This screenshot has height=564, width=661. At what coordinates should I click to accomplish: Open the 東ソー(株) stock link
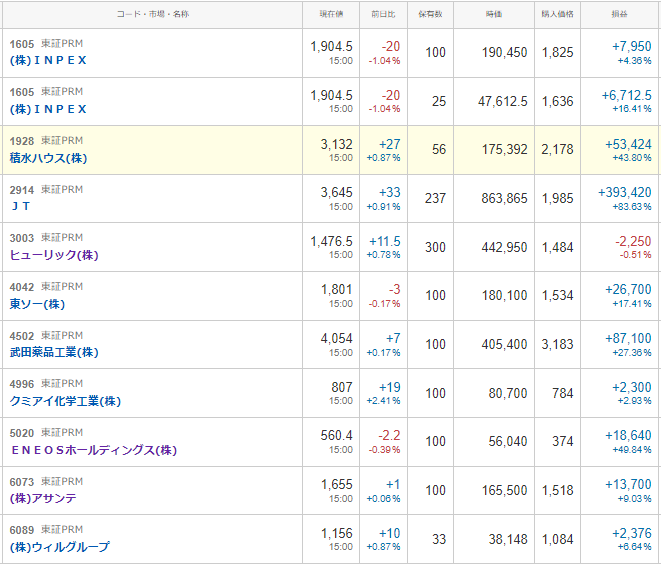coord(38,304)
